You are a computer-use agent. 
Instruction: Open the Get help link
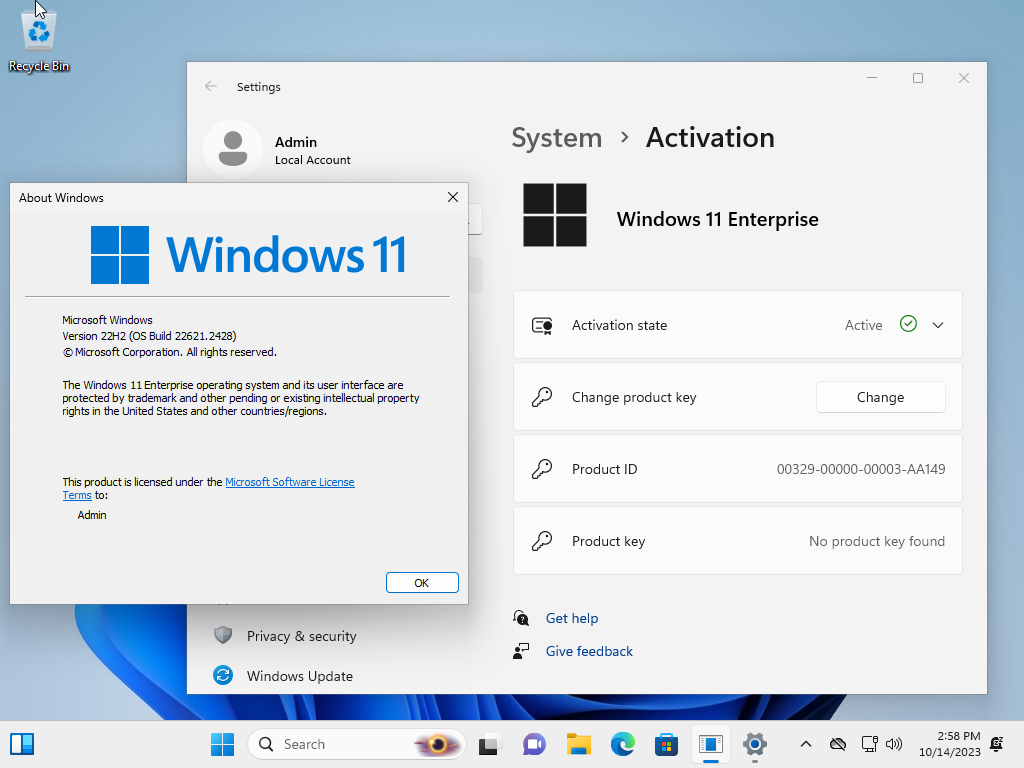tap(572, 618)
